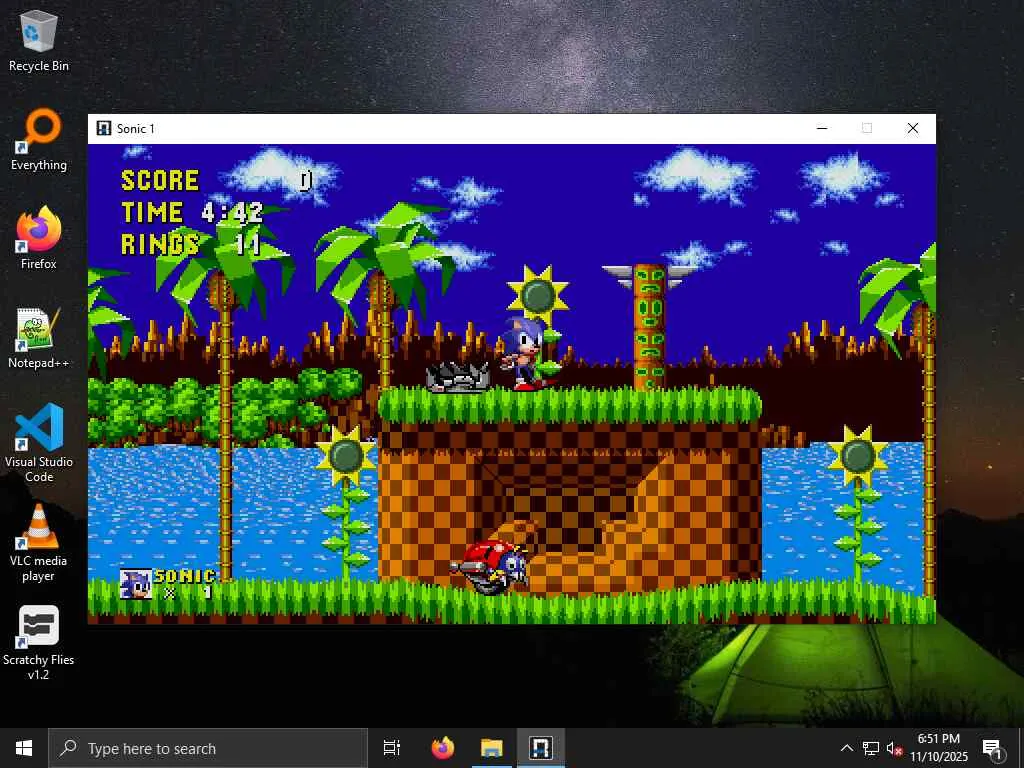
Task: Select the Firefox desktop shortcut
Action: (39, 238)
